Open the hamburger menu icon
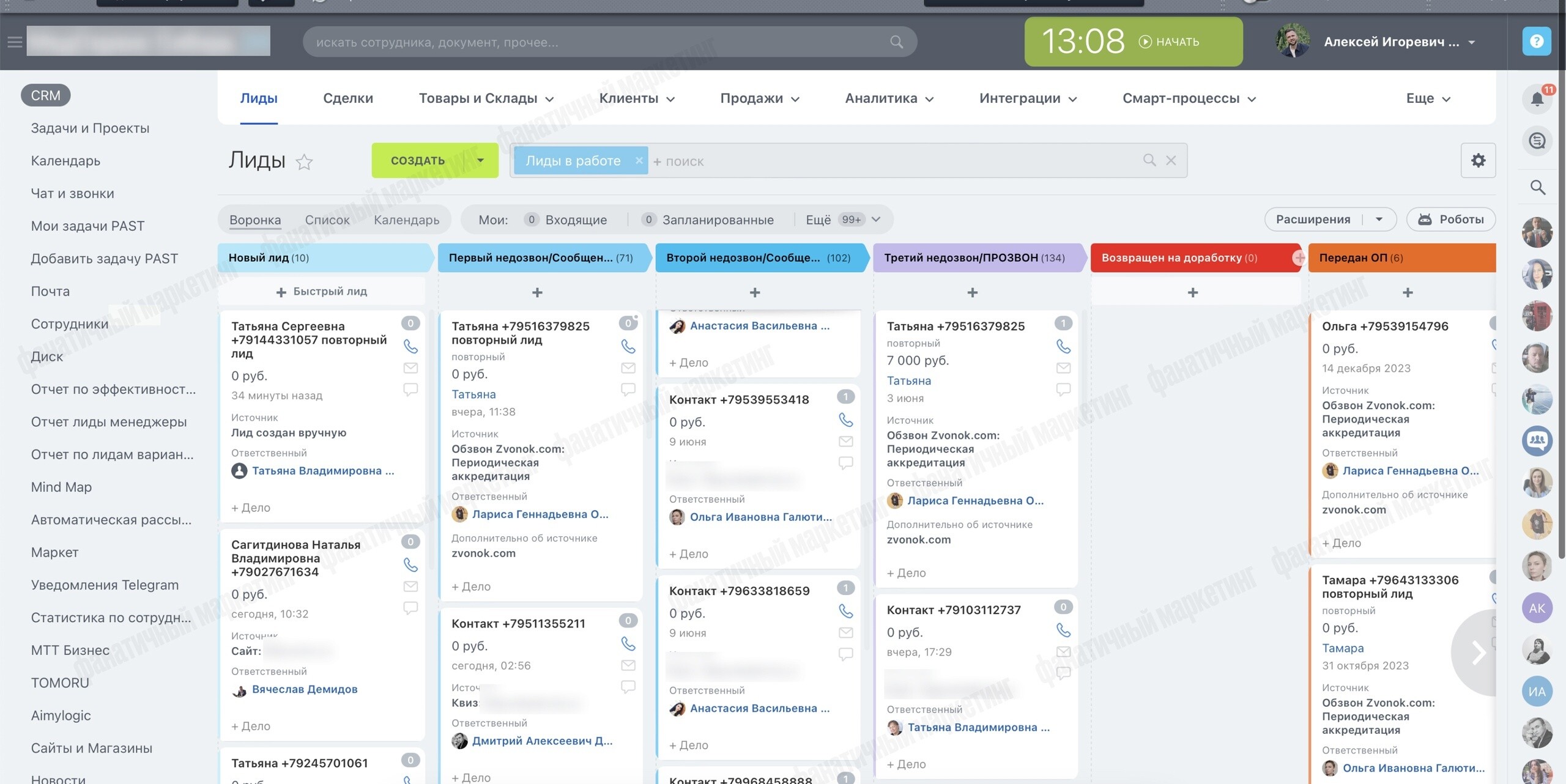Screen dimensions: 1566x784 tap(15, 42)
